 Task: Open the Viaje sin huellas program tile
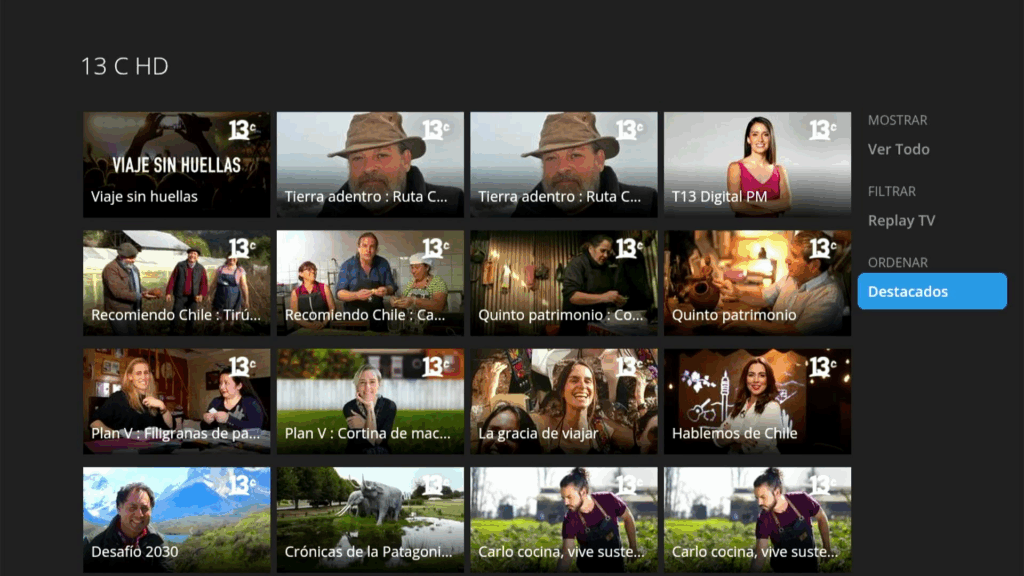click(x=176, y=165)
